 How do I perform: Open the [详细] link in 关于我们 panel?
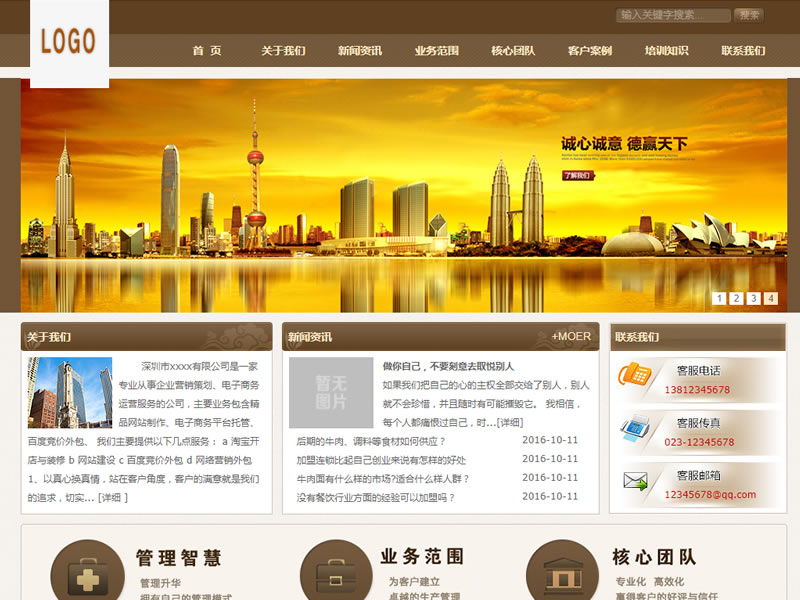[112, 497]
